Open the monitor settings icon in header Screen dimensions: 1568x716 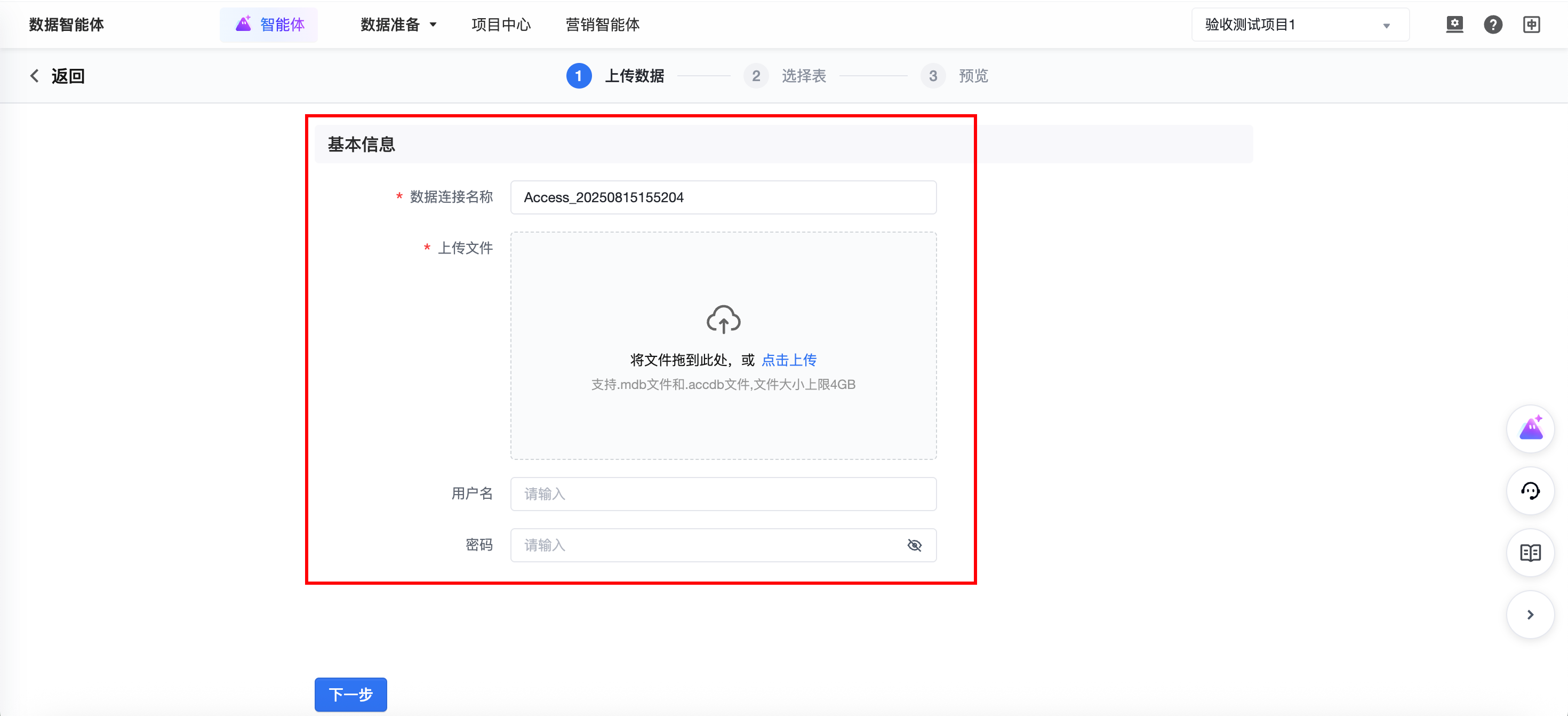[x=1454, y=25]
